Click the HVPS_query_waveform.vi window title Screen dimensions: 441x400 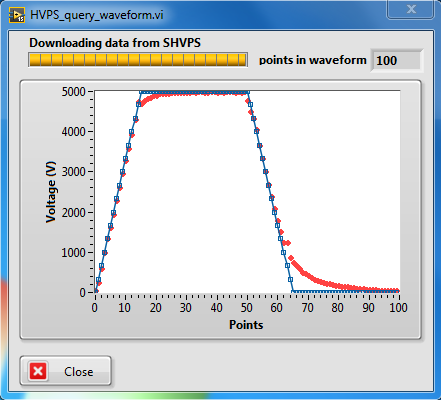97,15
